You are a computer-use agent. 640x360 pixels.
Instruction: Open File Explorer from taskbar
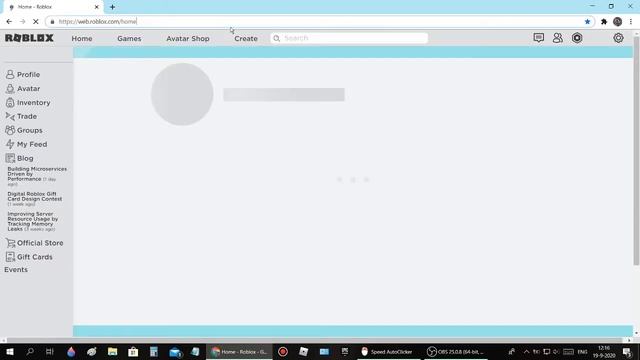[x=112, y=351]
